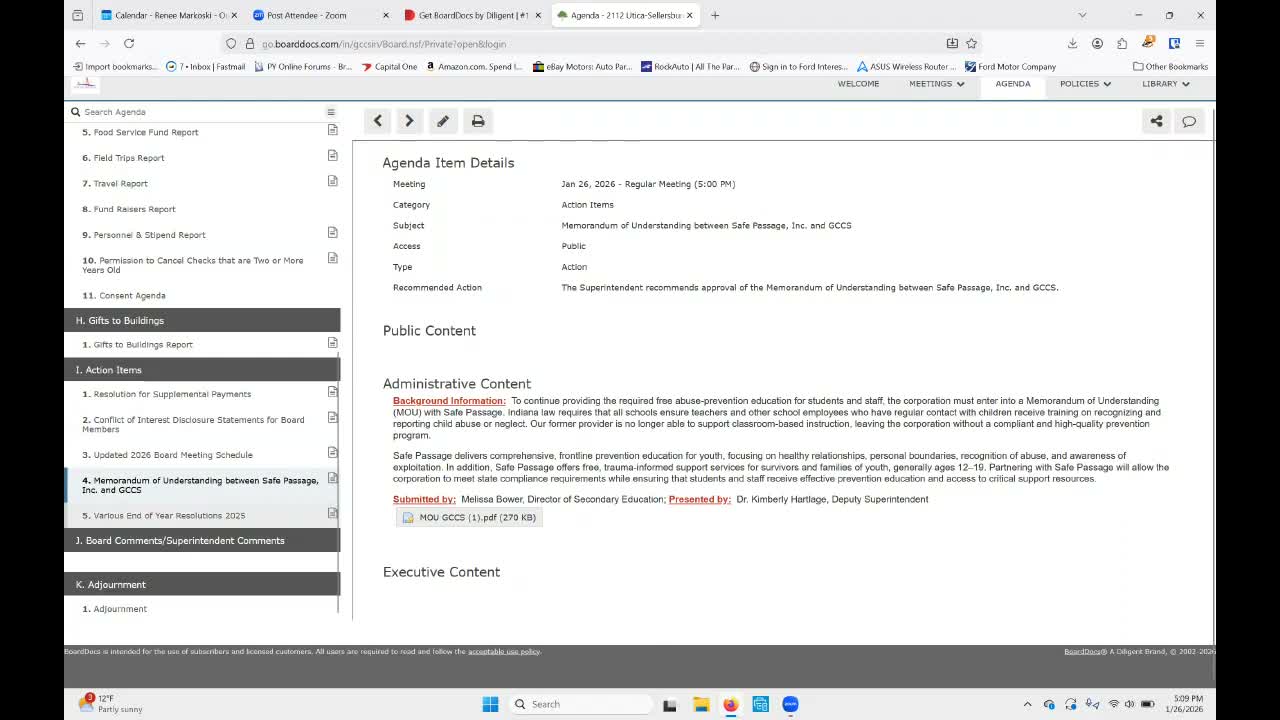The width and height of the screenshot is (1280, 720).
Task: Open the MOU GCCS (1).pdf attachment
Action: pyautogui.click(x=469, y=517)
